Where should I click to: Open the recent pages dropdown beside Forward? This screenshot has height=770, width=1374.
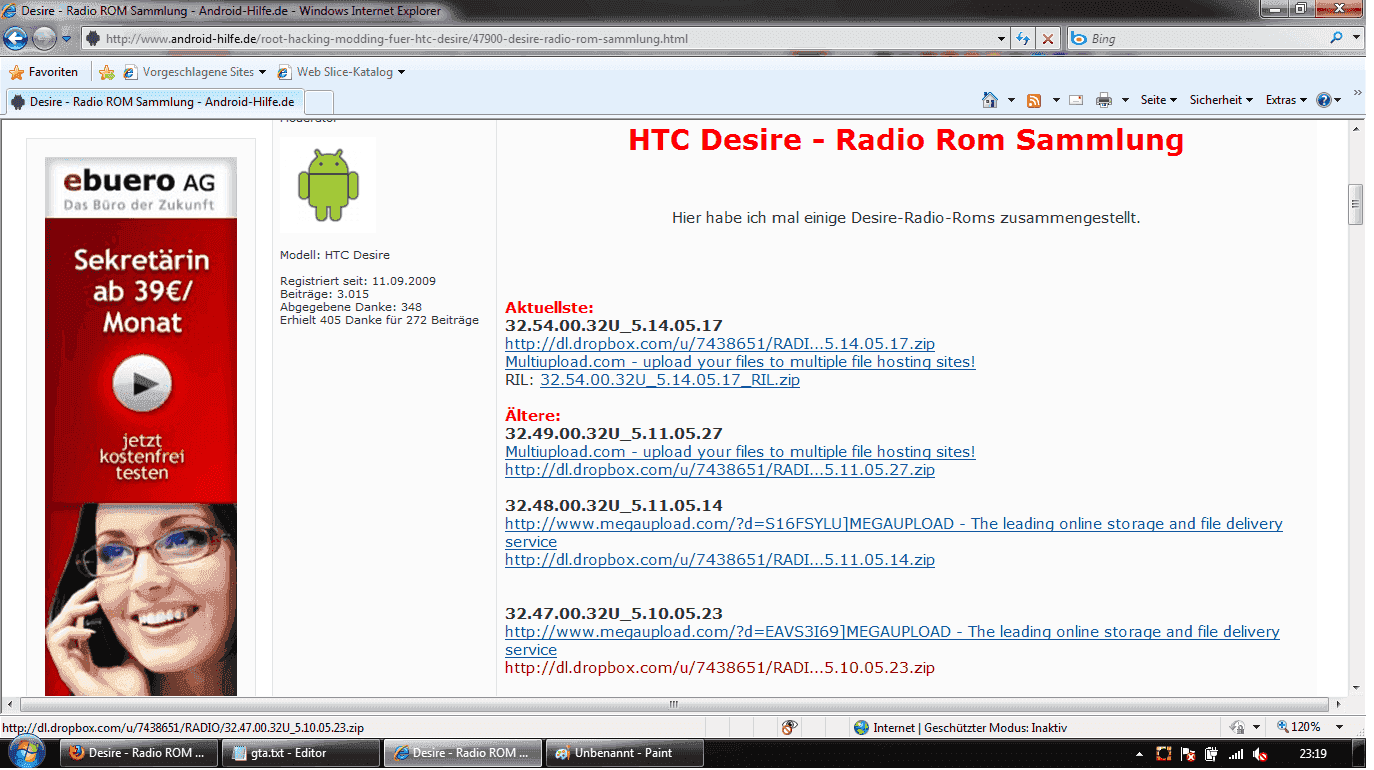(x=66, y=39)
